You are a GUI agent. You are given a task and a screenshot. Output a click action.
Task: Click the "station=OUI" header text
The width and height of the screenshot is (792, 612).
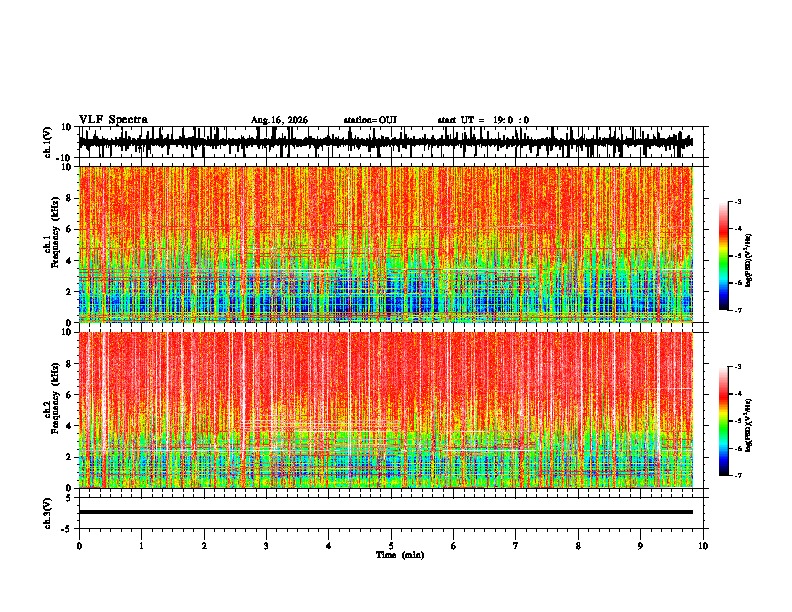pos(370,120)
